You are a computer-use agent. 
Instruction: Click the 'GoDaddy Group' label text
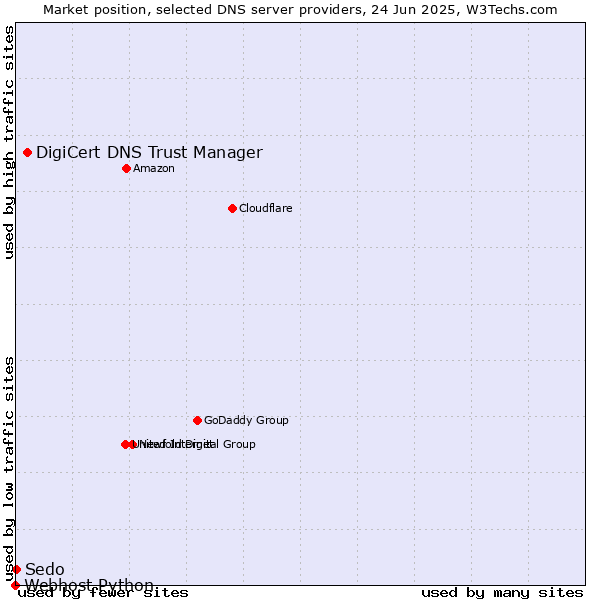(x=246, y=421)
